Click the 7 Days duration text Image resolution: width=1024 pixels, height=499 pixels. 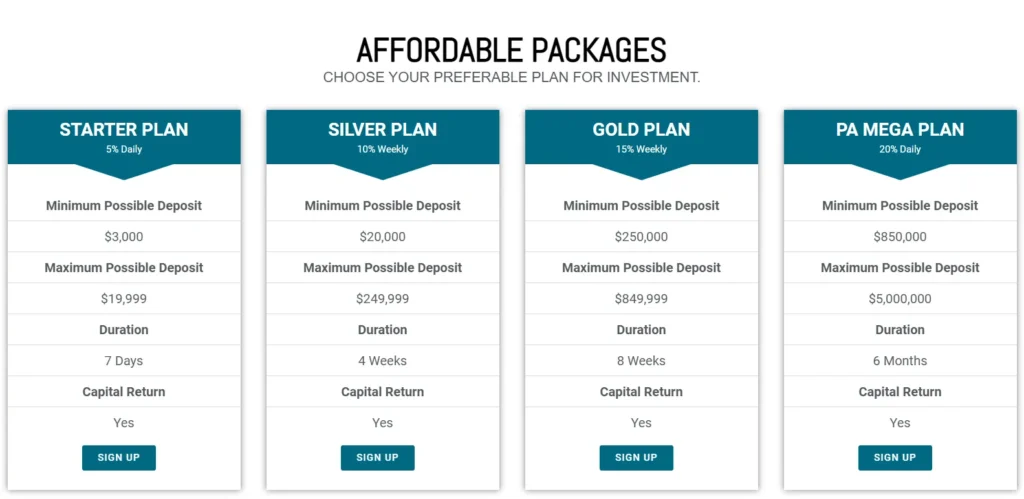[124, 361]
